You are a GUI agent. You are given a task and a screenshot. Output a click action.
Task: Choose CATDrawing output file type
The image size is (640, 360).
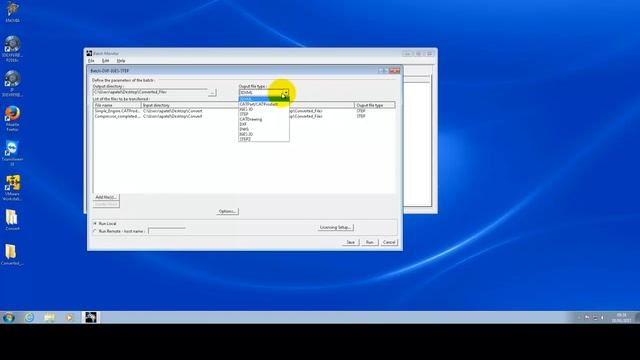(x=264, y=119)
